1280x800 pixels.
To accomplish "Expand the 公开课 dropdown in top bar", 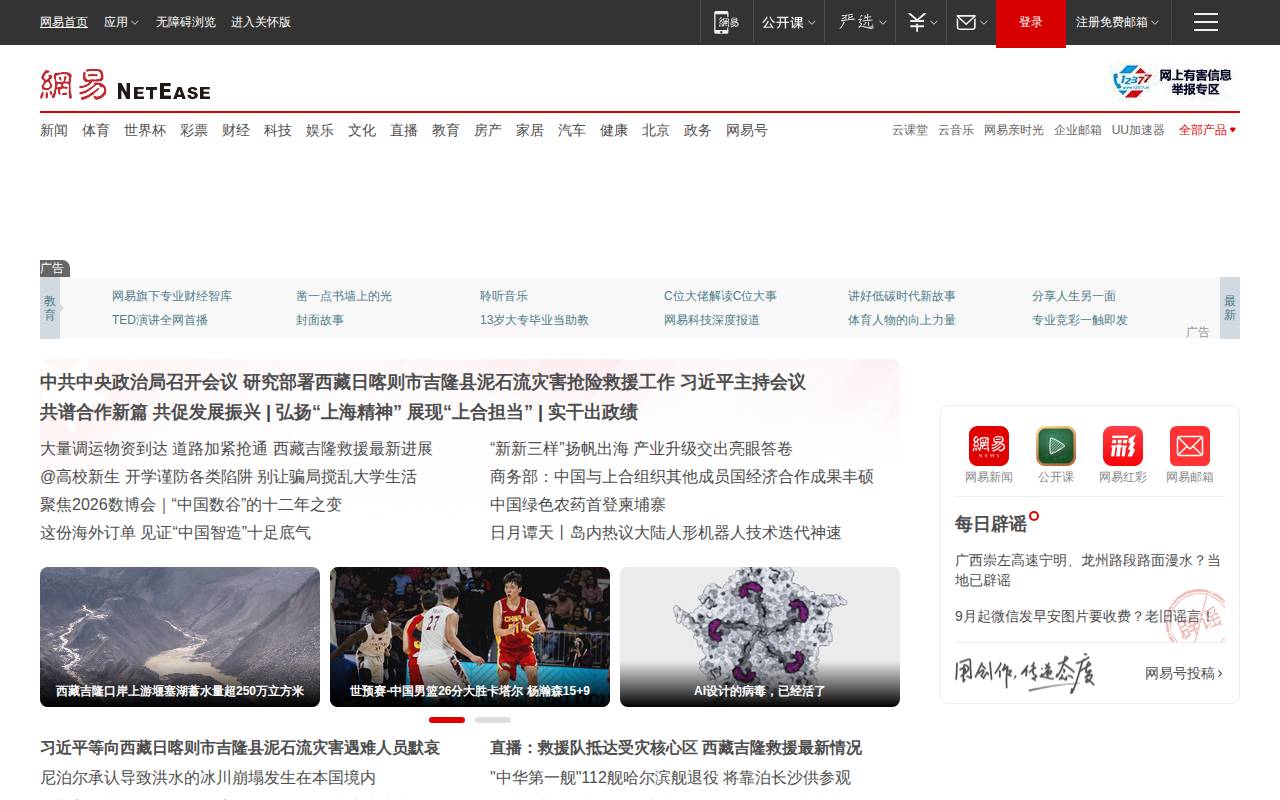I will coord(788,22).
